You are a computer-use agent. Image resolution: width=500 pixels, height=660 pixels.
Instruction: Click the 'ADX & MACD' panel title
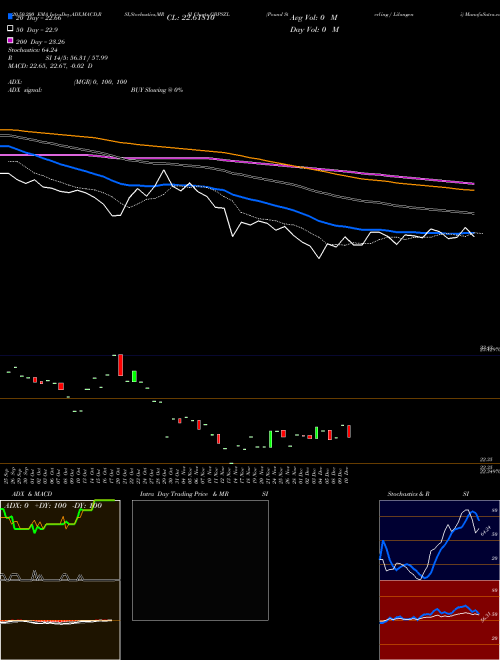pos(32,494)
